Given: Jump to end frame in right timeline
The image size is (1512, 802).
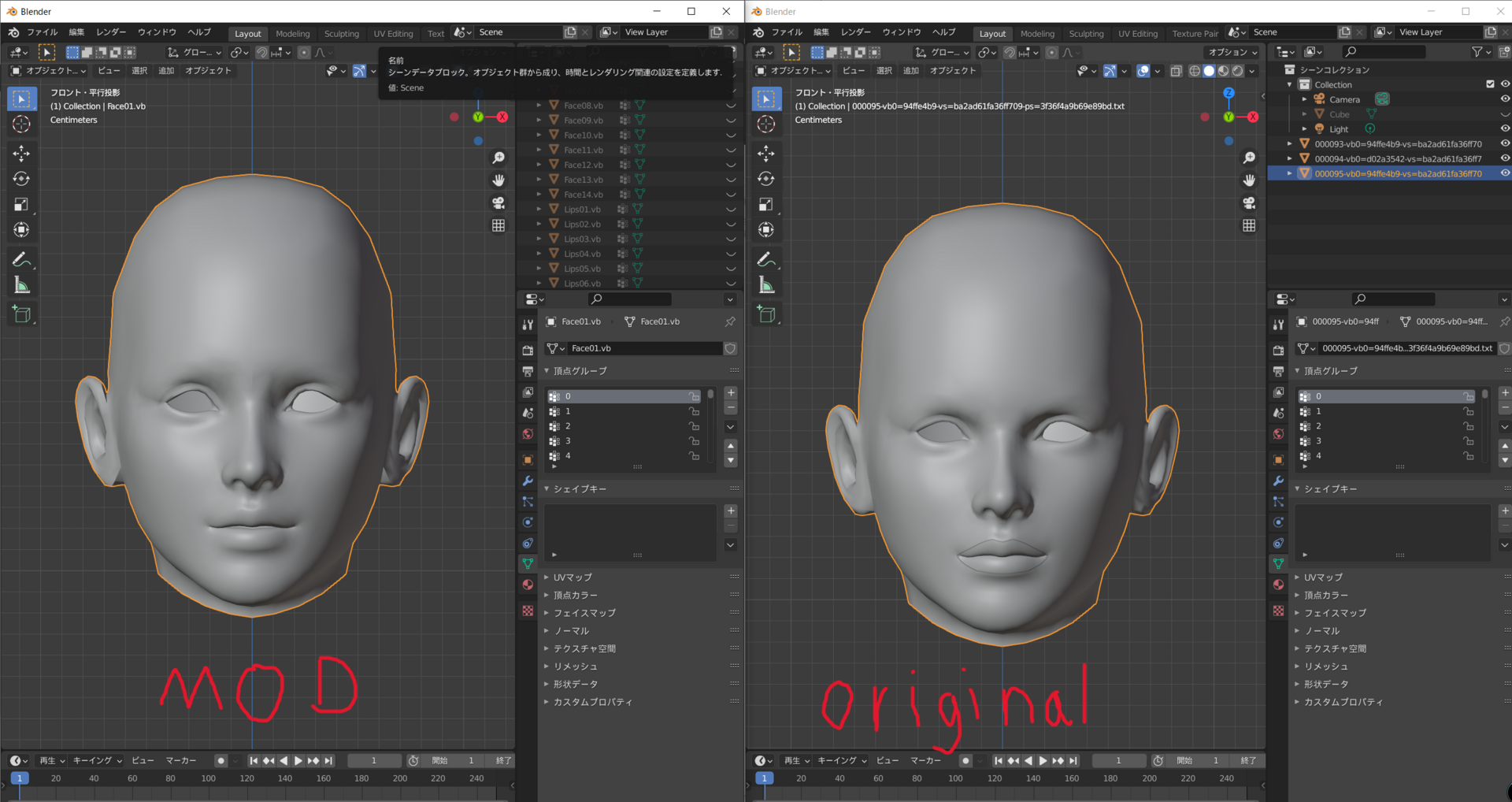Looking at the screenshot, I should tap(1073, 761).
